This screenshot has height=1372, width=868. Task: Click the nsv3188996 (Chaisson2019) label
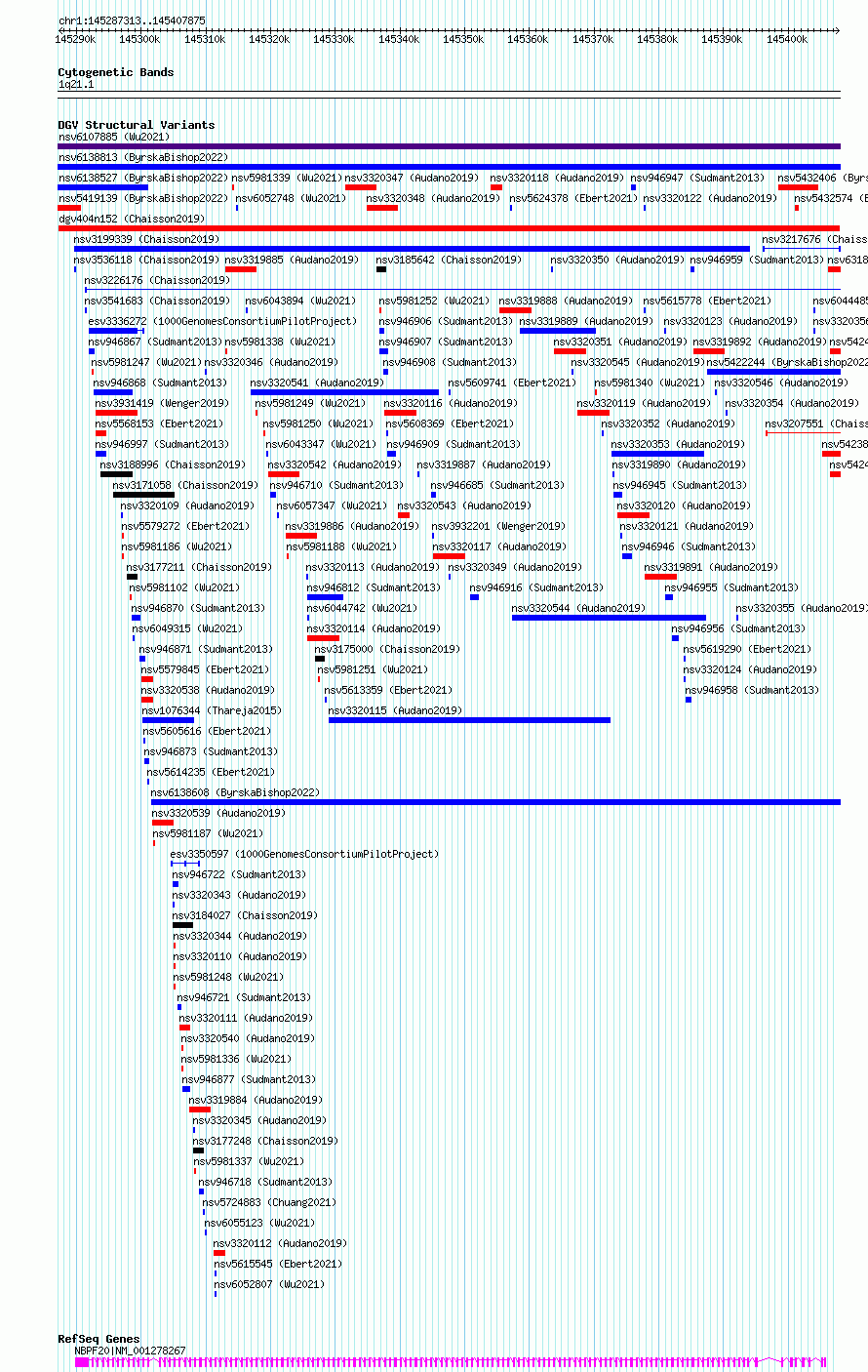173,464
